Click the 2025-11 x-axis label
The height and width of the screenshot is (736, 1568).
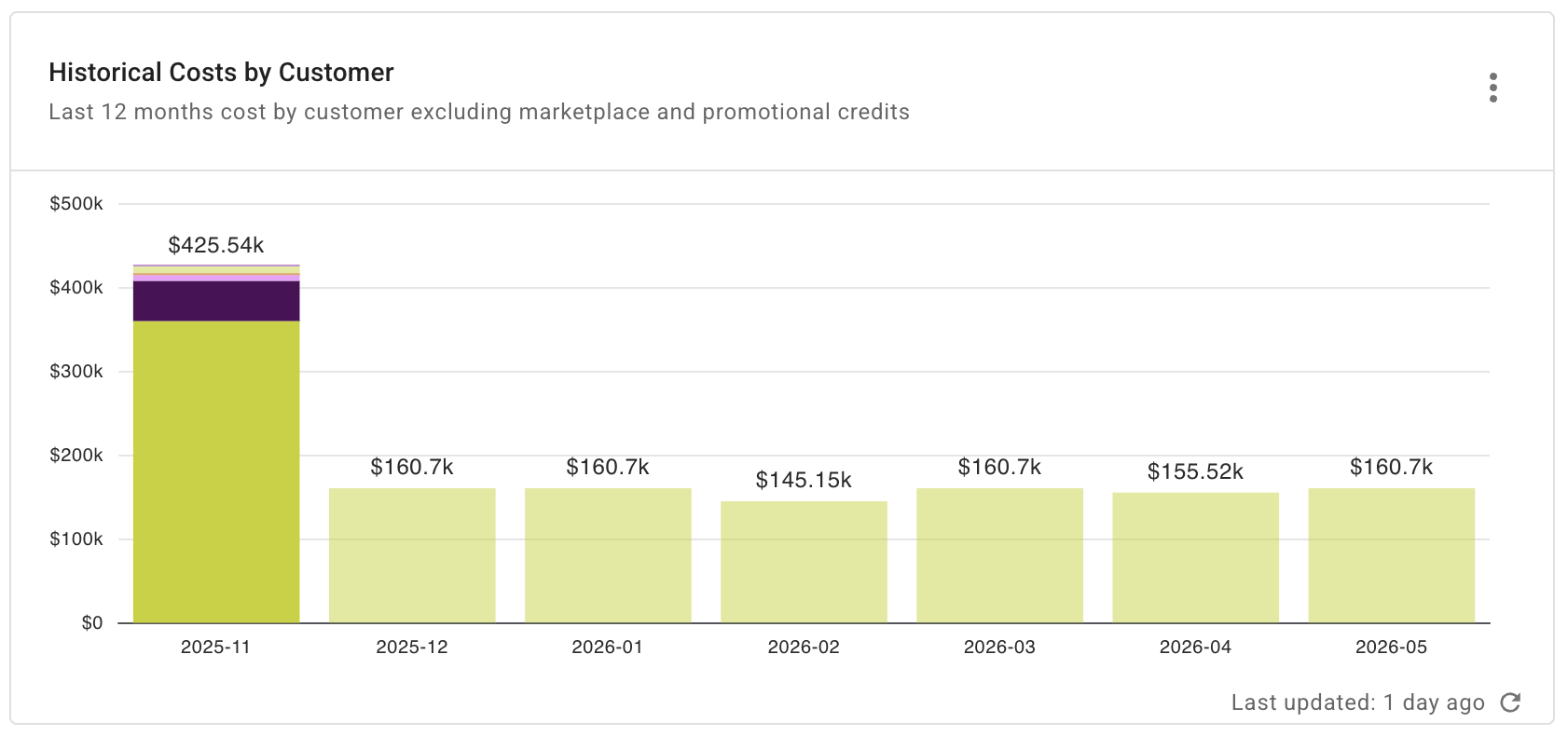pyautogui.click(x=215, y=647)
